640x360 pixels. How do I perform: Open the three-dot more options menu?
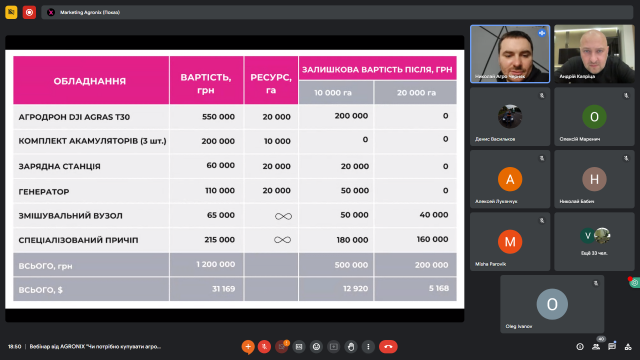pos(368,347)
